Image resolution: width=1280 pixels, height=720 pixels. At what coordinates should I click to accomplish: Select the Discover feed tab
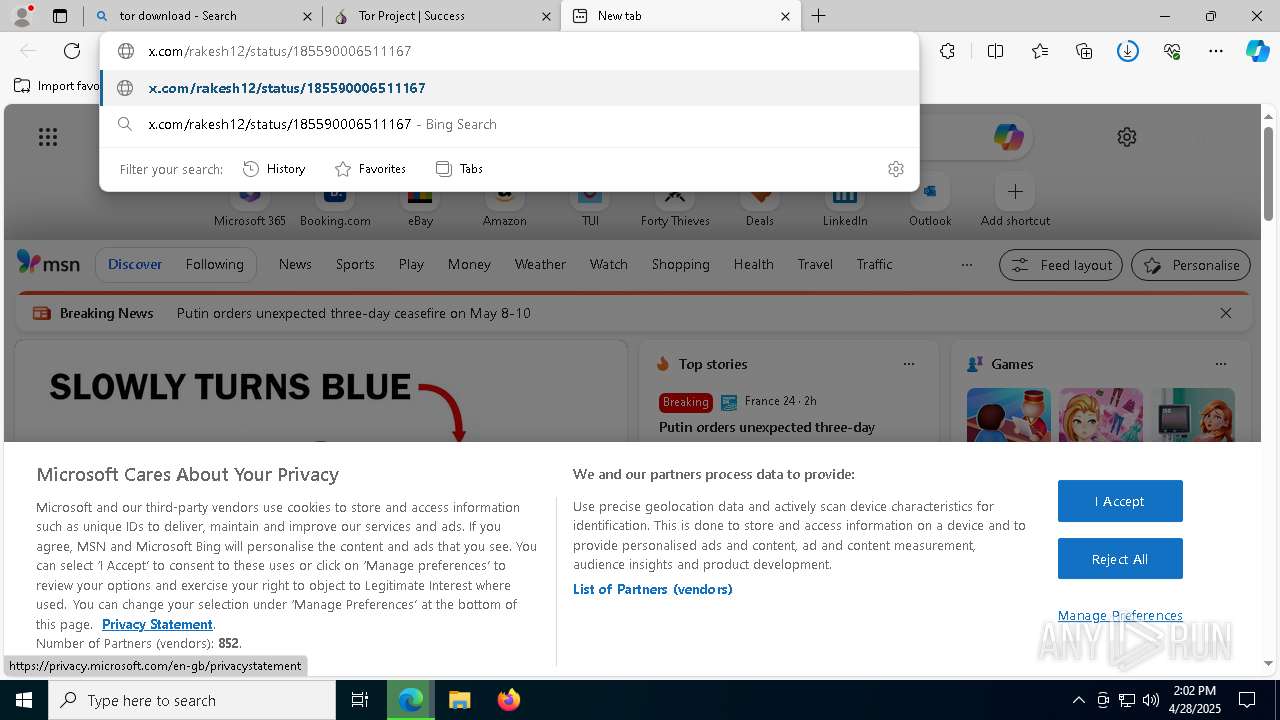[x=135, y=264]
